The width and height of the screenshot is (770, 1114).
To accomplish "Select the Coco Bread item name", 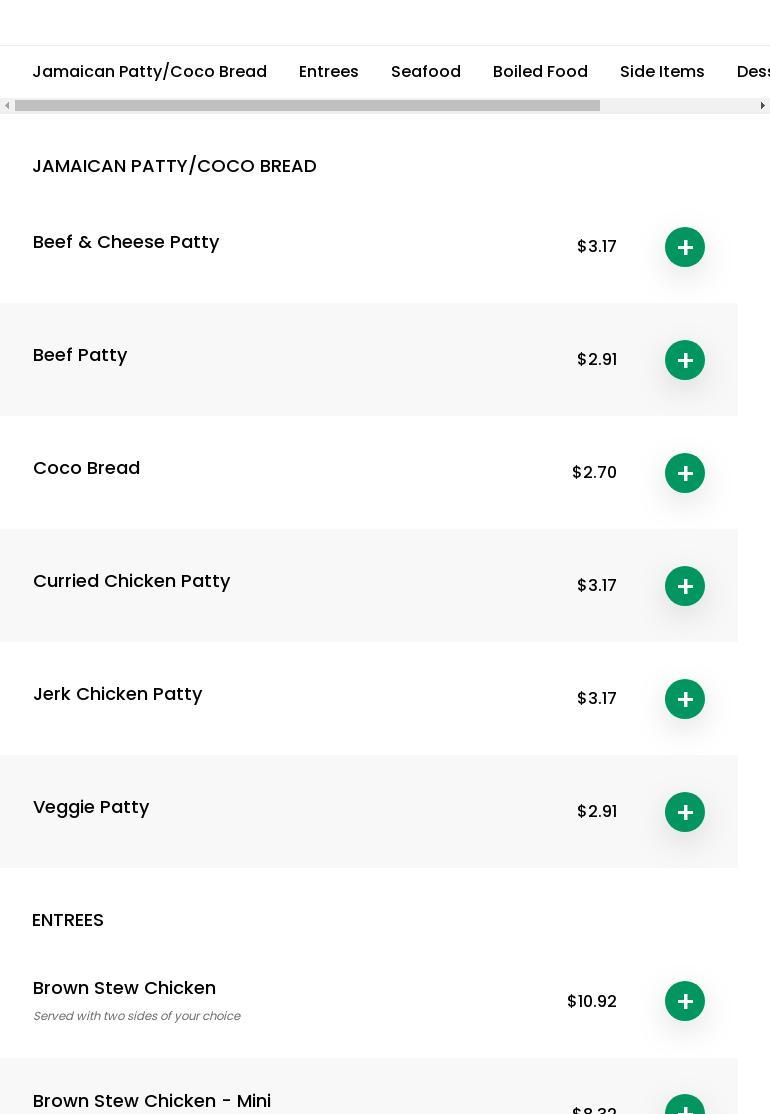I will pyautogui.click(x=86, y=468).
